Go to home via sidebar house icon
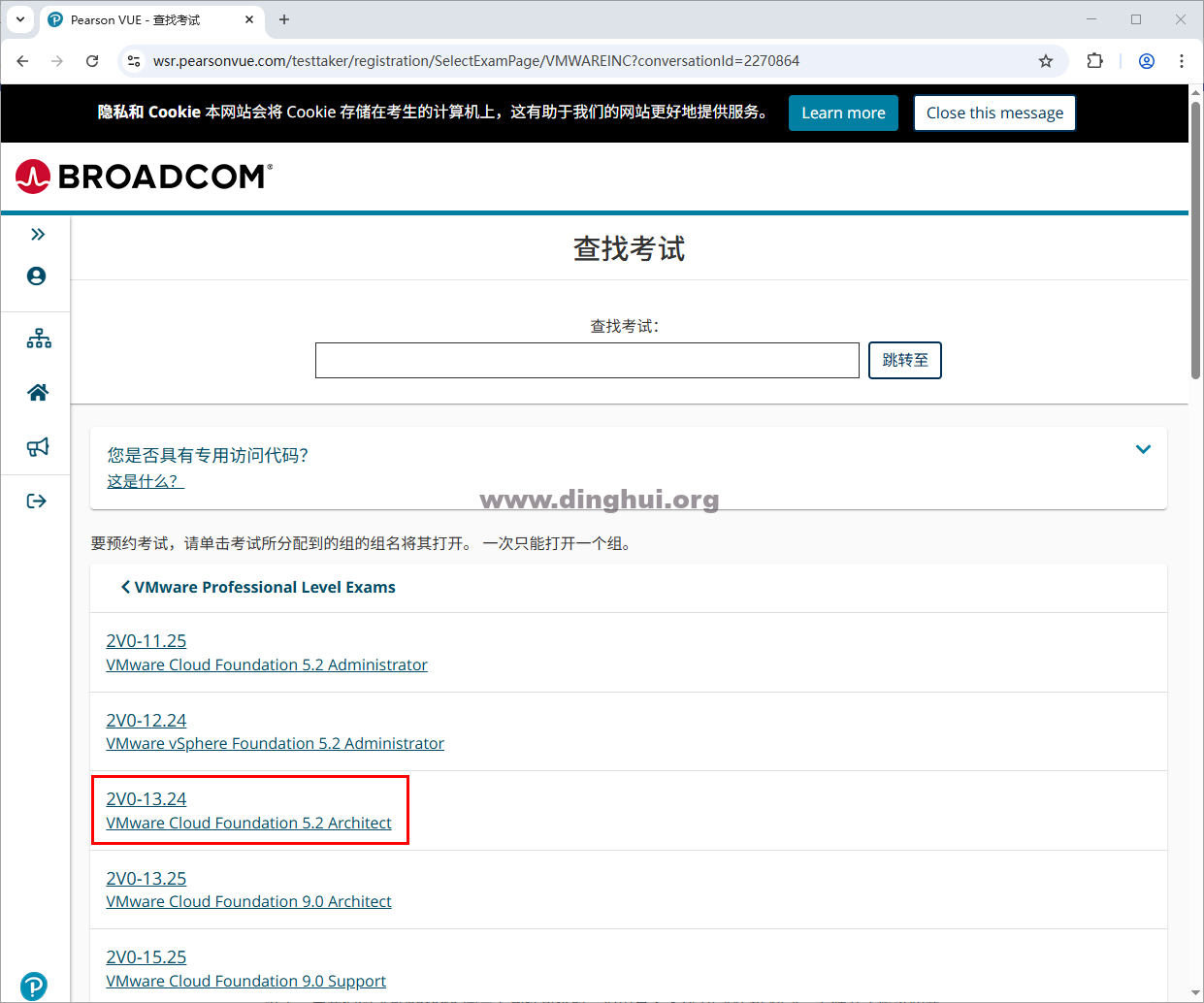Screen dimensions: 1204x1003 point(38,393)
